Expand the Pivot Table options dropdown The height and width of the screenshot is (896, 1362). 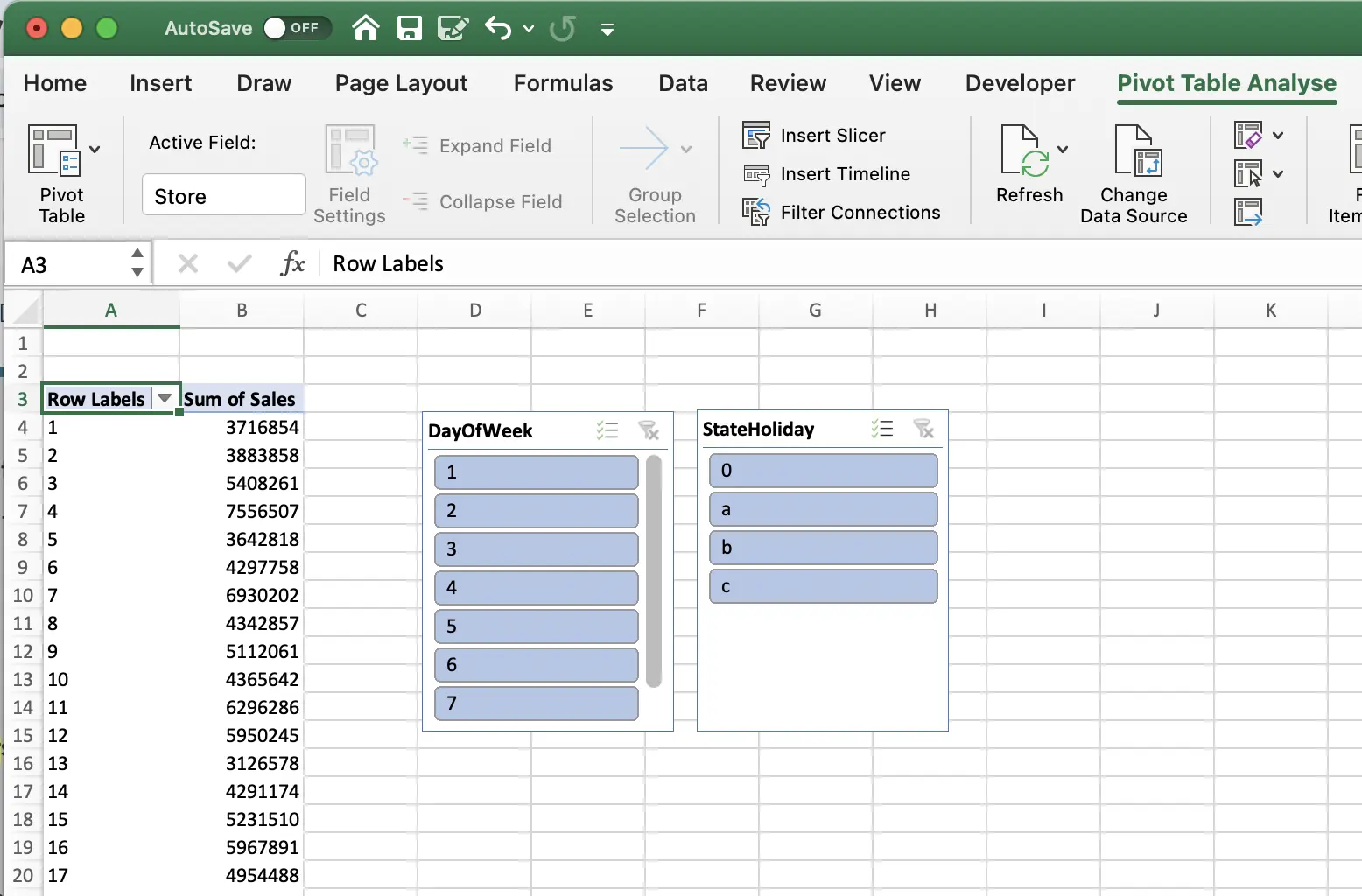95,149
